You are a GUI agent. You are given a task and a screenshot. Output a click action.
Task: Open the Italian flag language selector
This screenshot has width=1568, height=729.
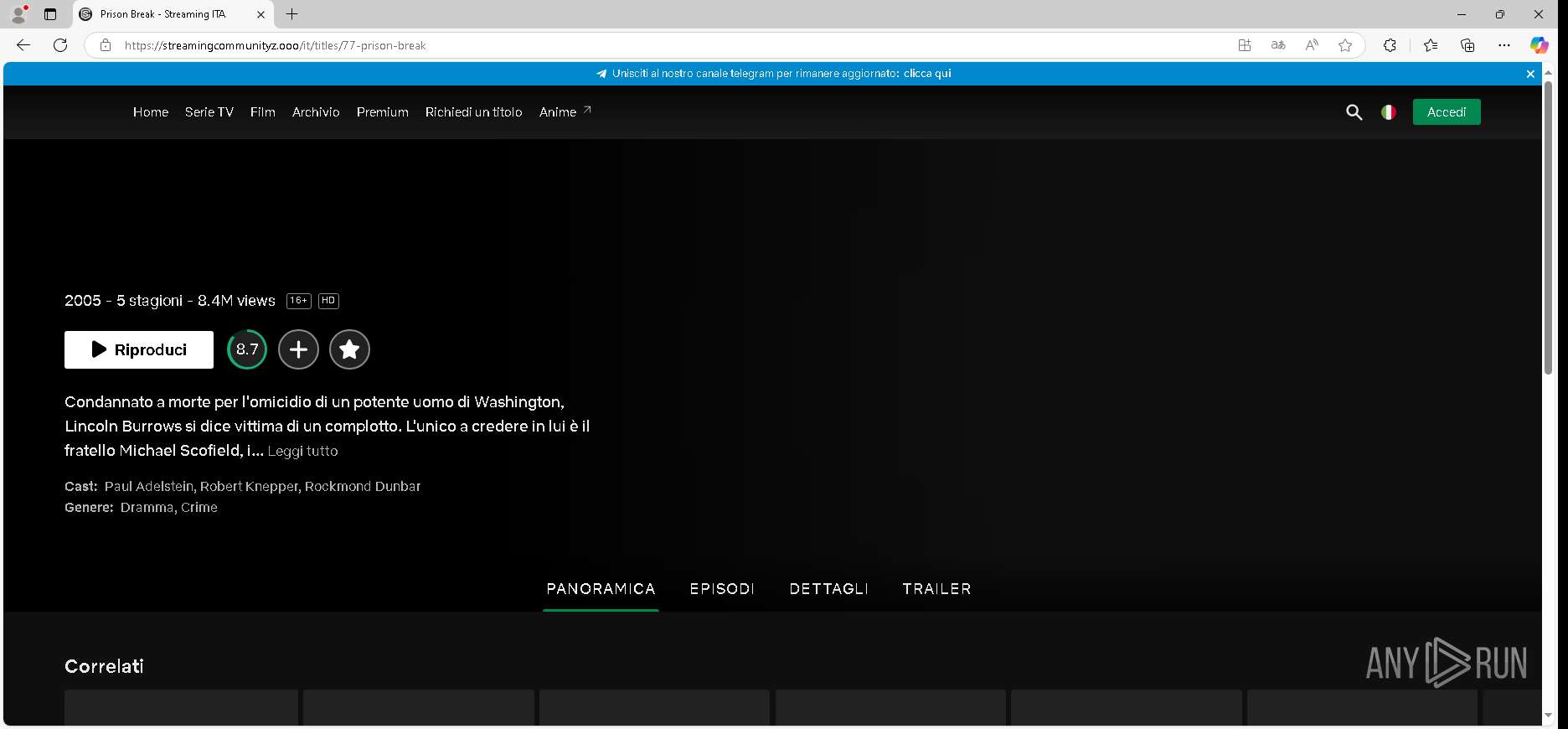point(1389,112)
